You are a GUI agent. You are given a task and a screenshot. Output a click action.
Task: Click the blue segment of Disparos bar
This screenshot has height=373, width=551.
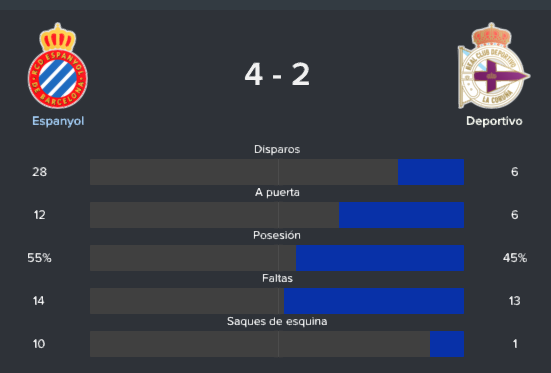tap(431, 172)
